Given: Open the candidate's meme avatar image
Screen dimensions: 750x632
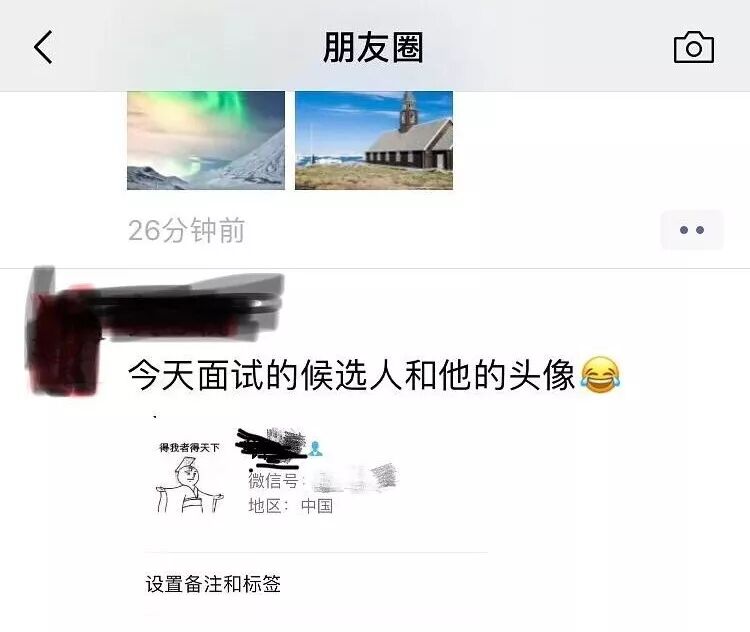Looking at the screenshot, I should 189,477.
